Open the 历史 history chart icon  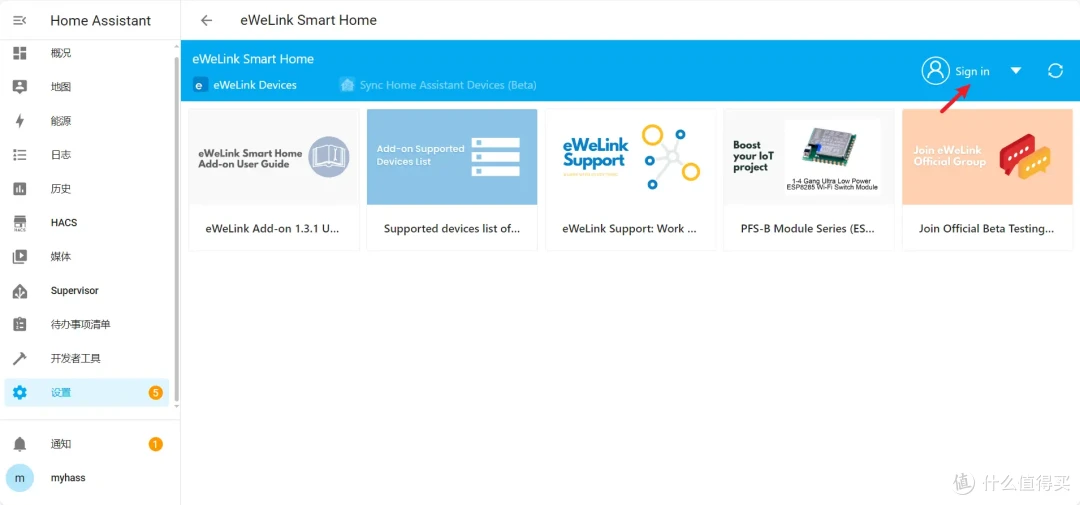tap(20, 189)
